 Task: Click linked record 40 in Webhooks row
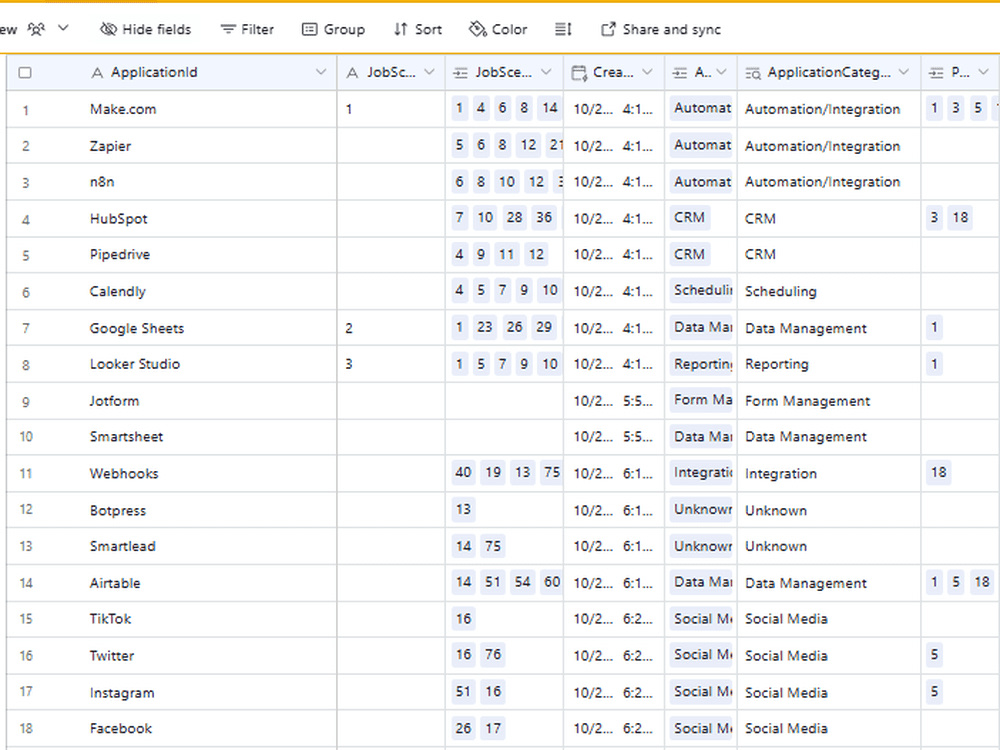coord(464,472)
